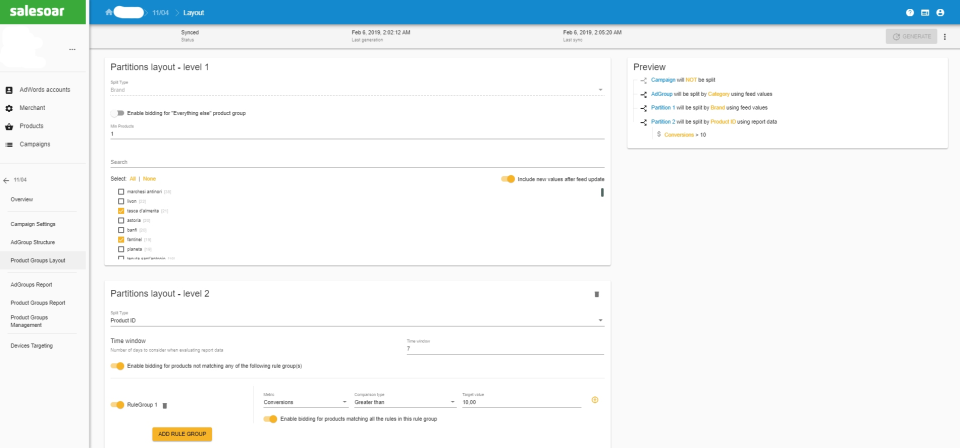Click the Min Products input field
The image size is (960, 448).
[357, 133]
